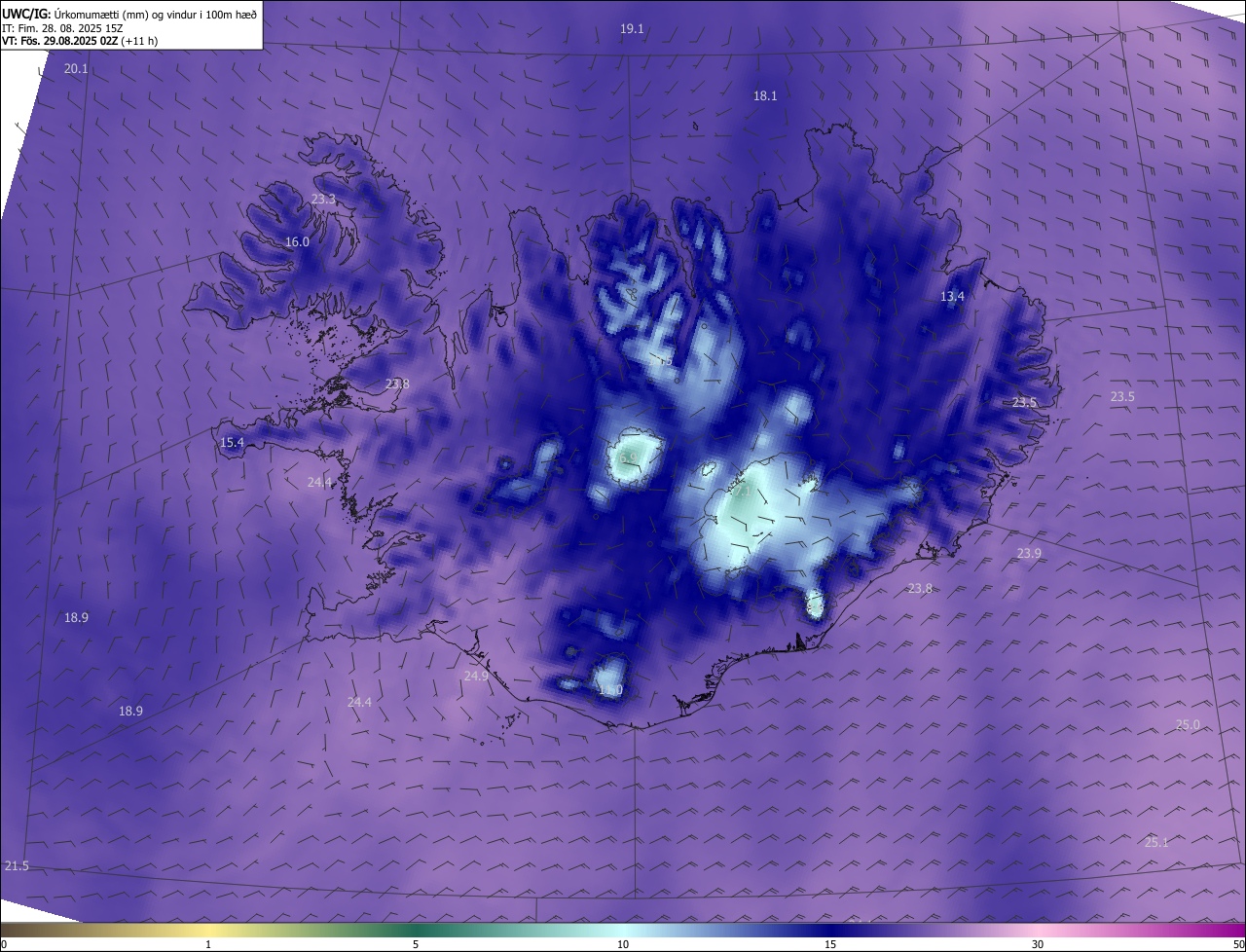Click the 18.1 value label
Viewport: 1246px width, 952px height.
[x=765, y=96]
